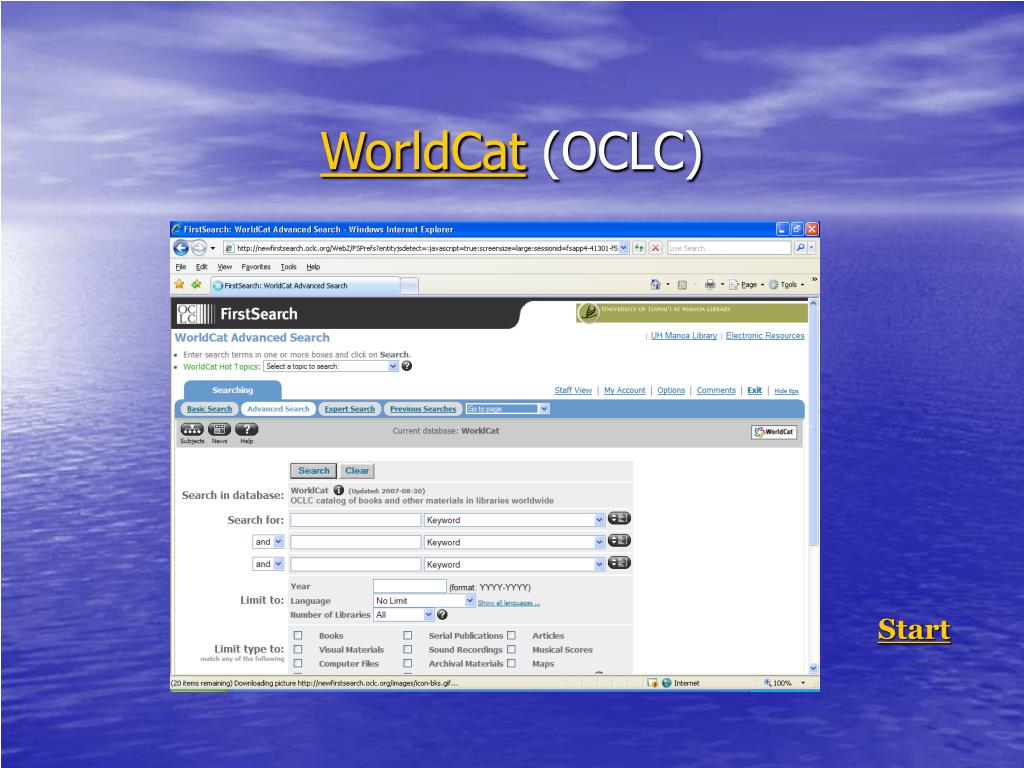1024x768 pixels.
Task: Click the Show all languages link
Action: 509,603
